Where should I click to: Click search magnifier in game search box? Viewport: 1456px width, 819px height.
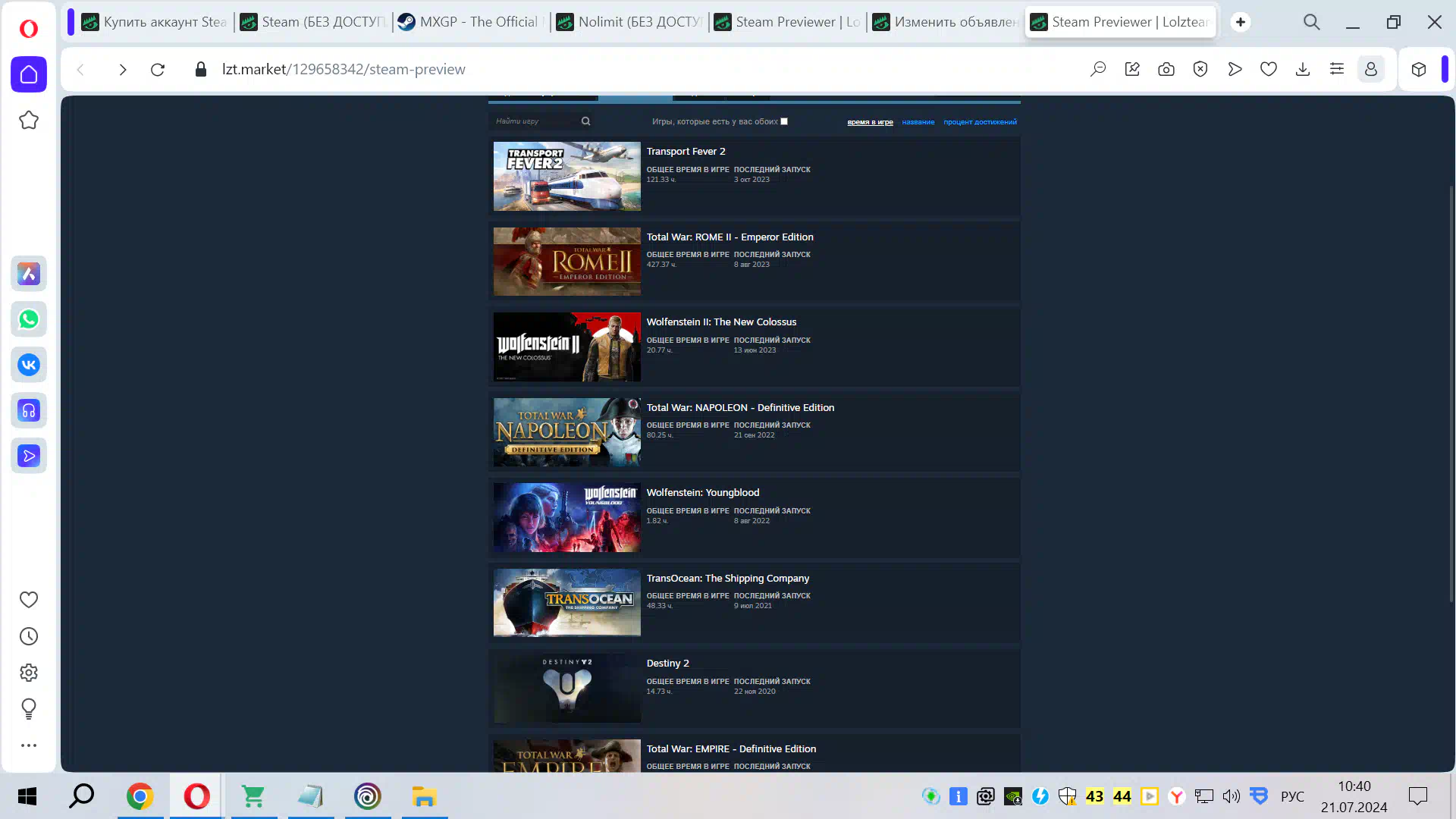click(585, 121)
